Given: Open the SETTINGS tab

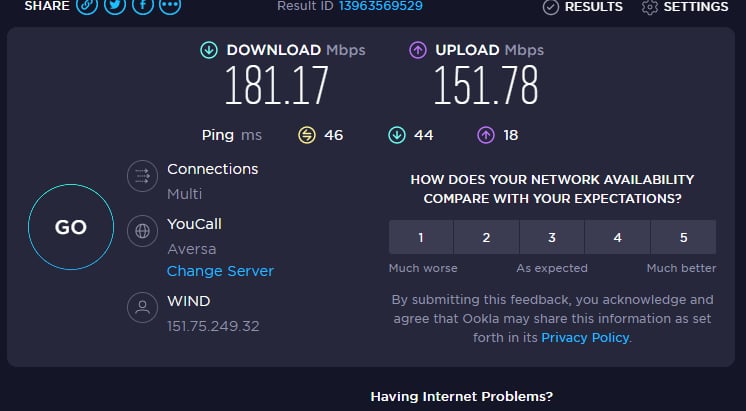Looking at the screenshot, I should pos(685,7).
